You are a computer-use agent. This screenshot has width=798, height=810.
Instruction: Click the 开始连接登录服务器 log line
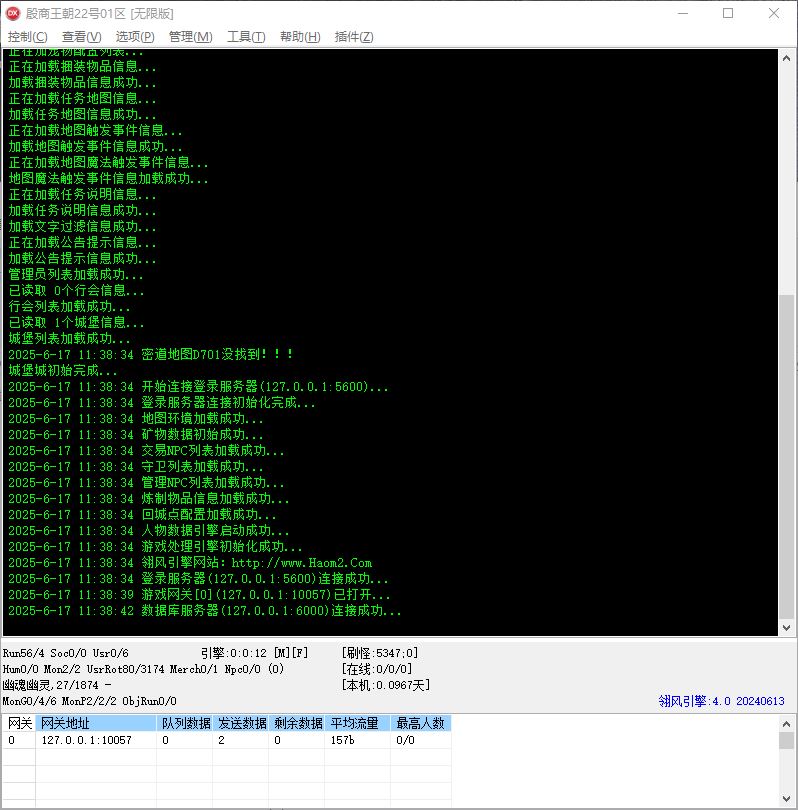click(x=198, y=386)
